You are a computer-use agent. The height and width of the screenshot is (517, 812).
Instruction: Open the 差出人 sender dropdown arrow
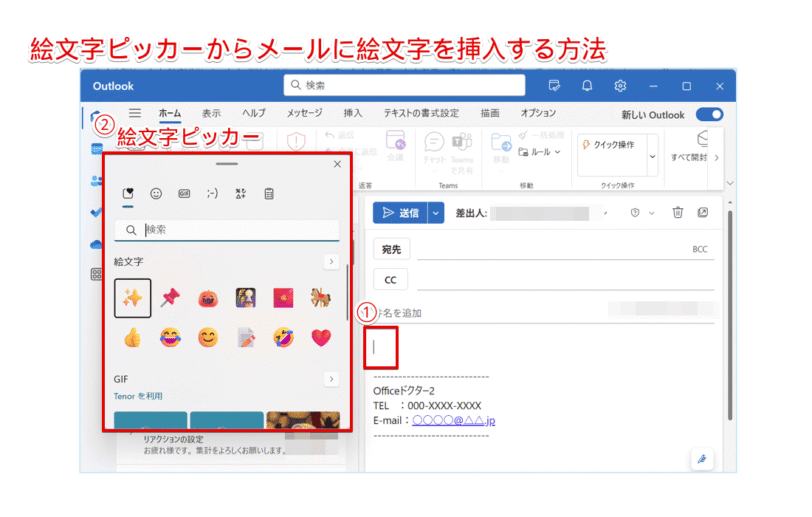[x=605, y=213]
